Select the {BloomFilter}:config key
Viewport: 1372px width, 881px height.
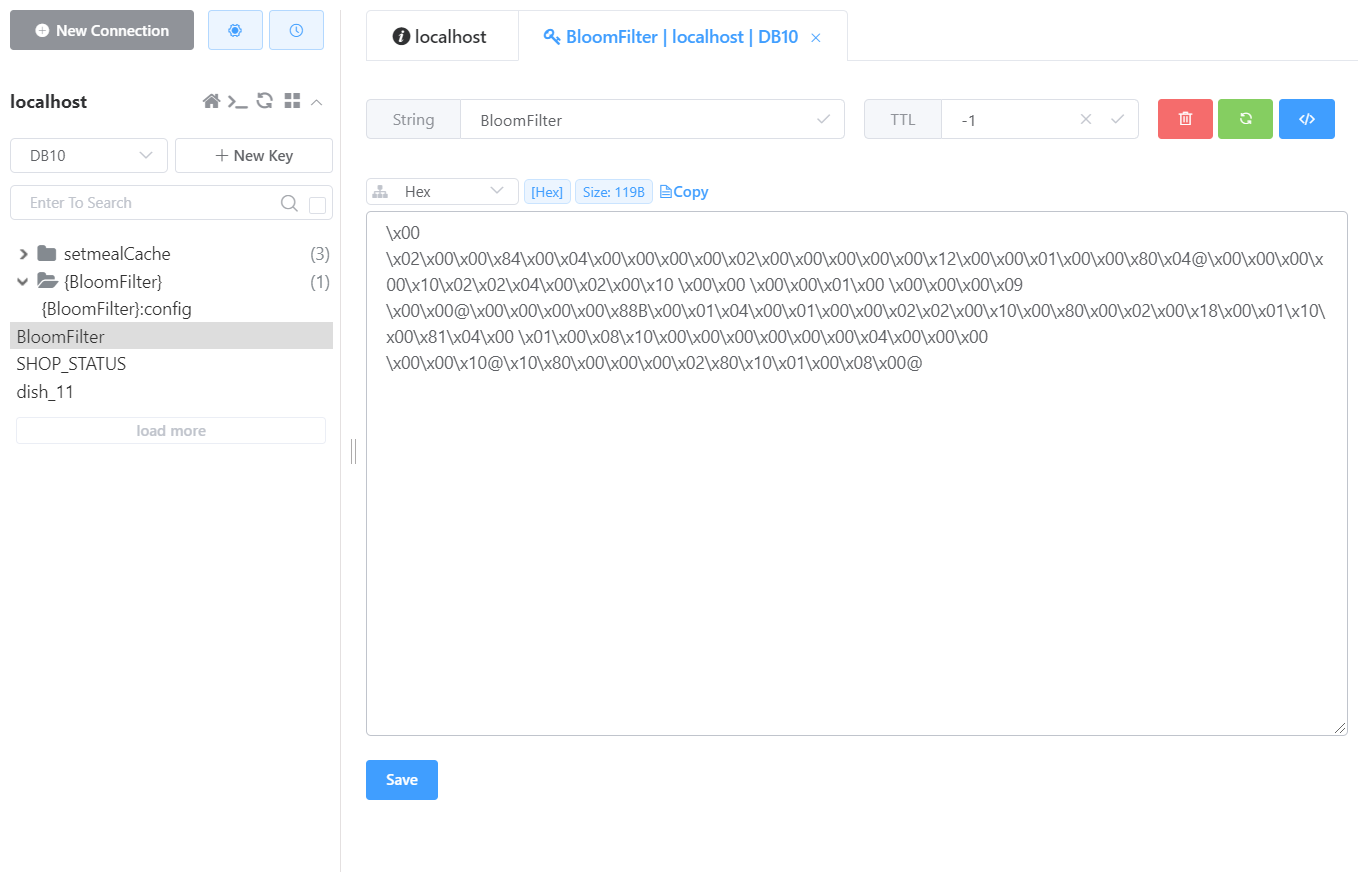[x=117, y=309]
